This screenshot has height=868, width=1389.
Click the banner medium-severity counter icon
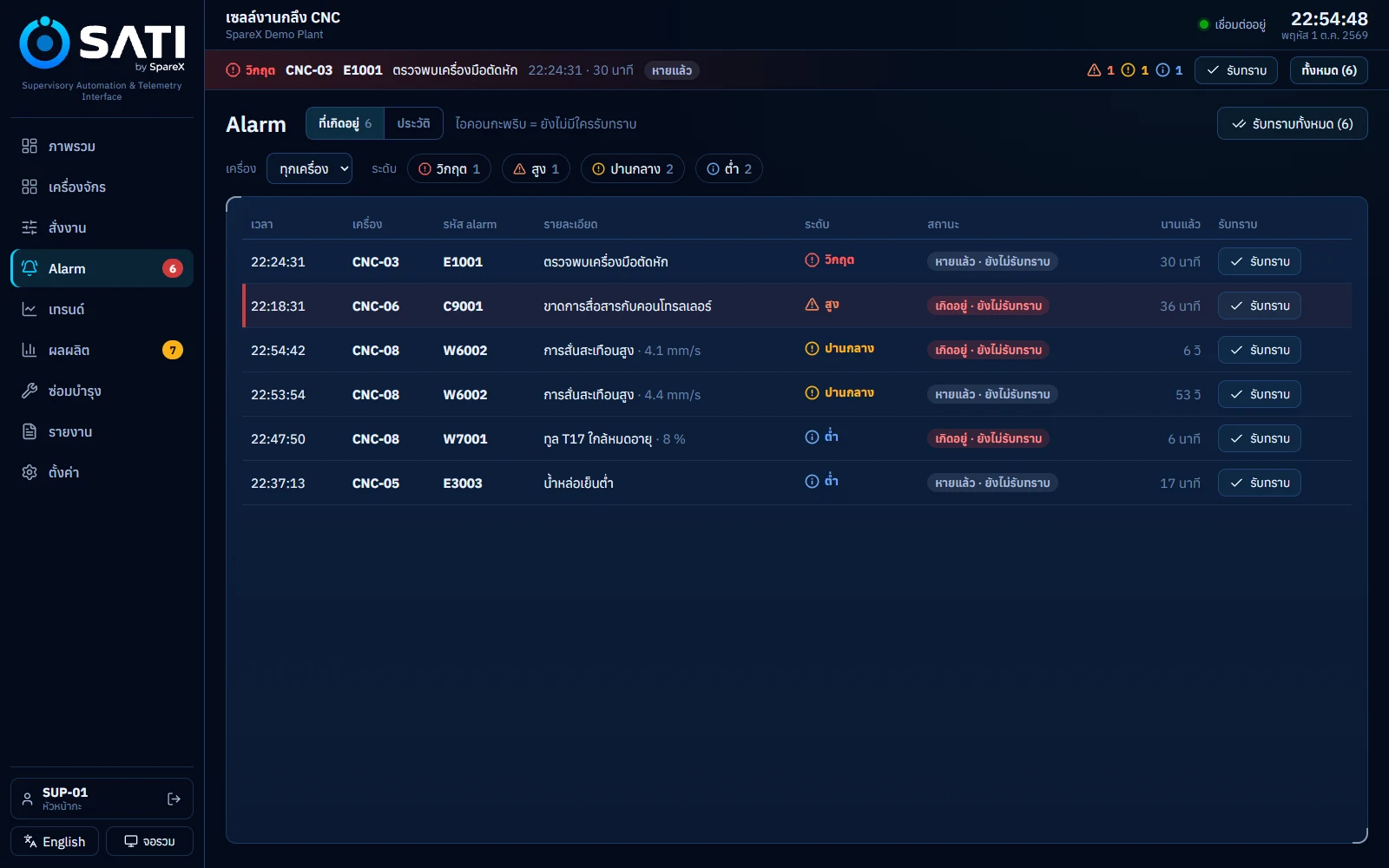[1128, 70]
